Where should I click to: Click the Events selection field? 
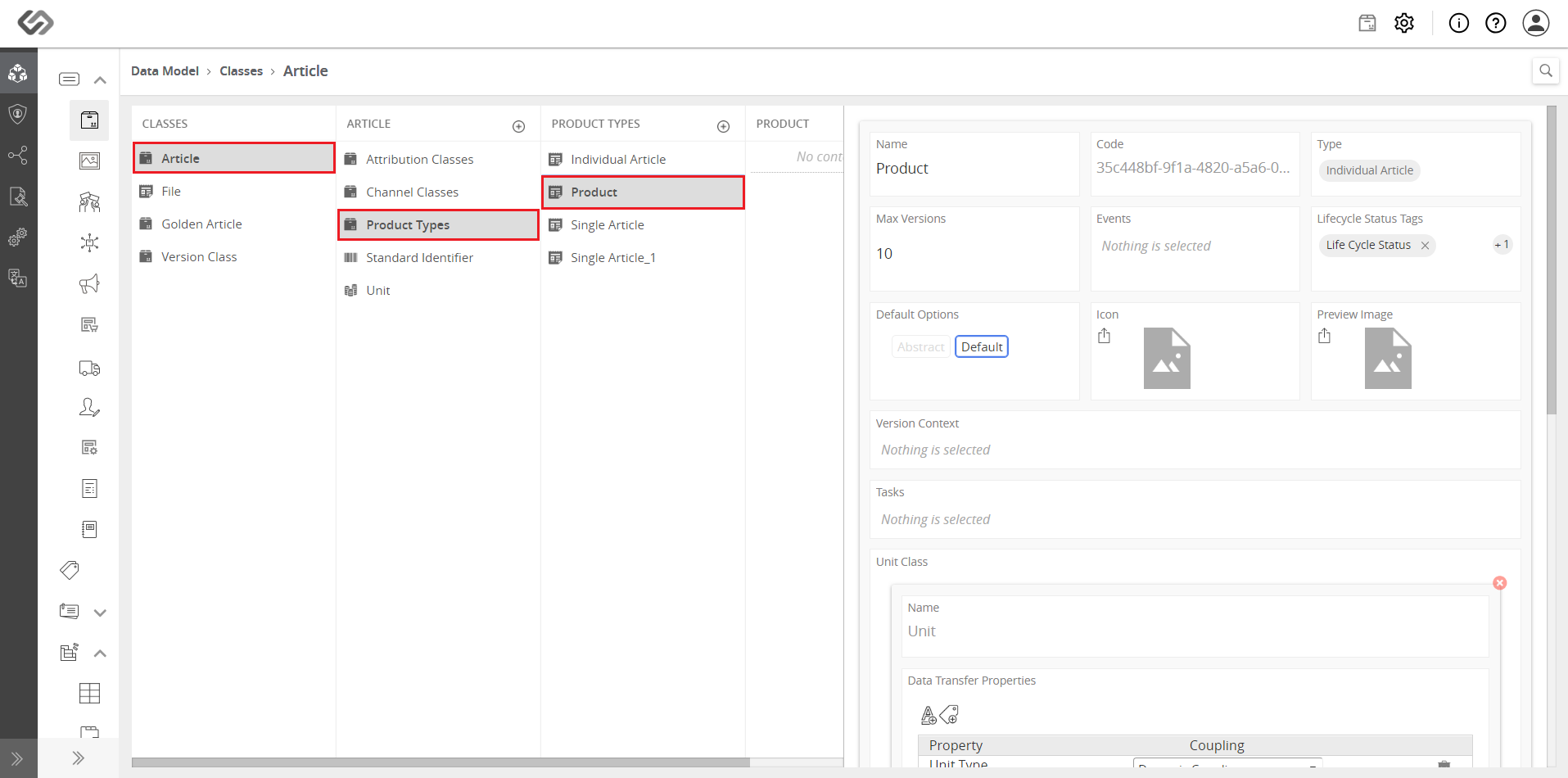(x=1195, y=246)
